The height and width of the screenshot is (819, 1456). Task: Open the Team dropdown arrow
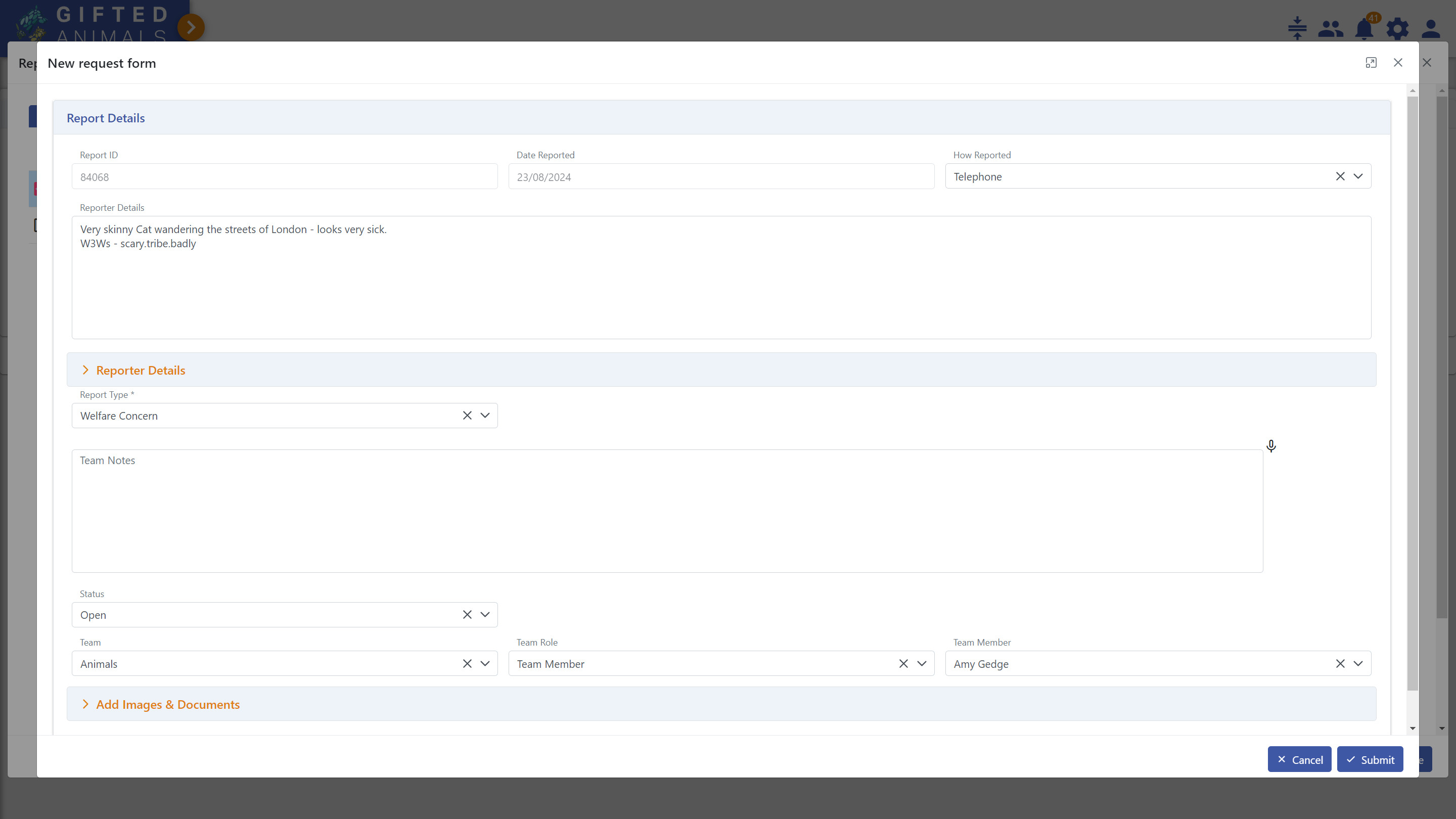point(485,664)
